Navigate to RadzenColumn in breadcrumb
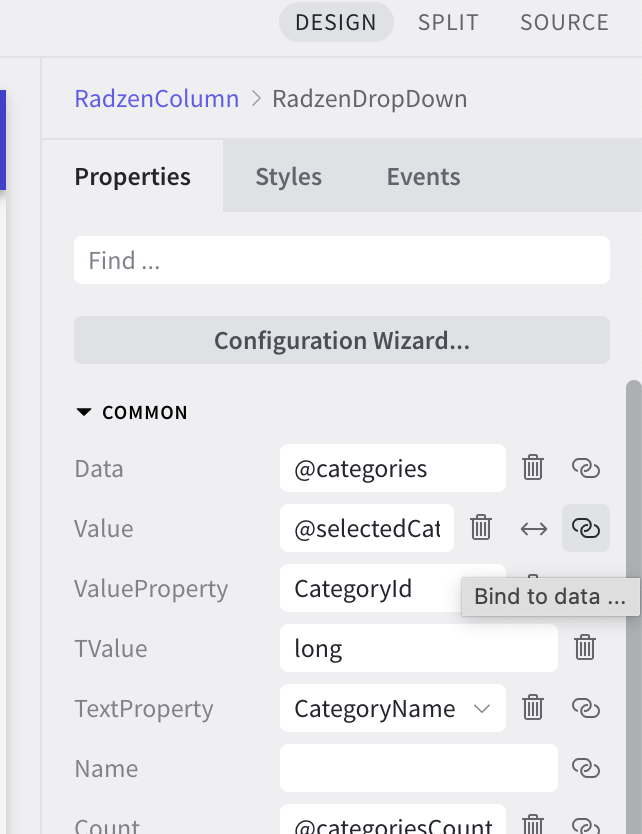This screenshot has height=834, width=642. pos(157,99)
